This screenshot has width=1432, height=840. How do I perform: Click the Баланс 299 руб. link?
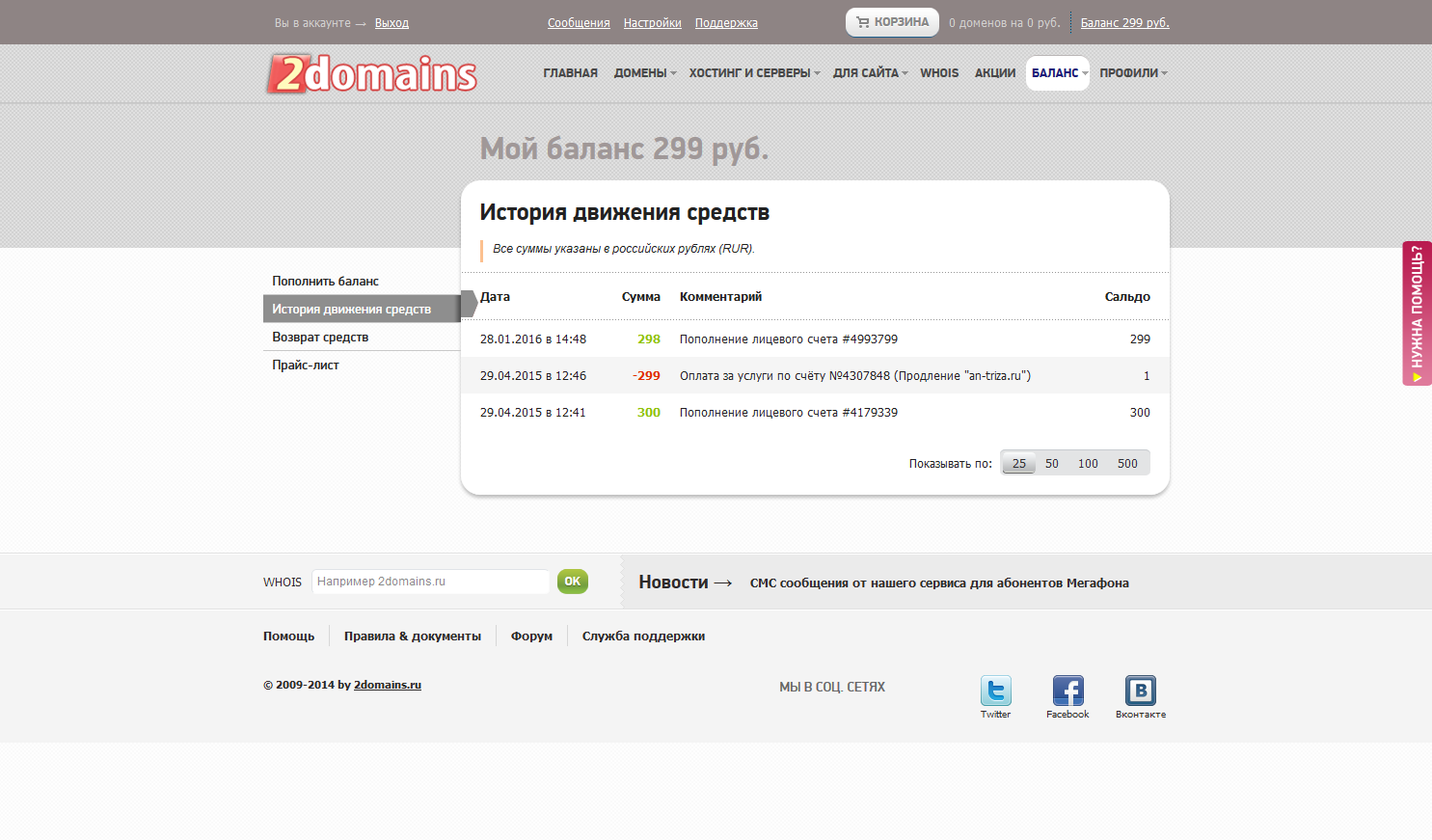point(1124,23)
